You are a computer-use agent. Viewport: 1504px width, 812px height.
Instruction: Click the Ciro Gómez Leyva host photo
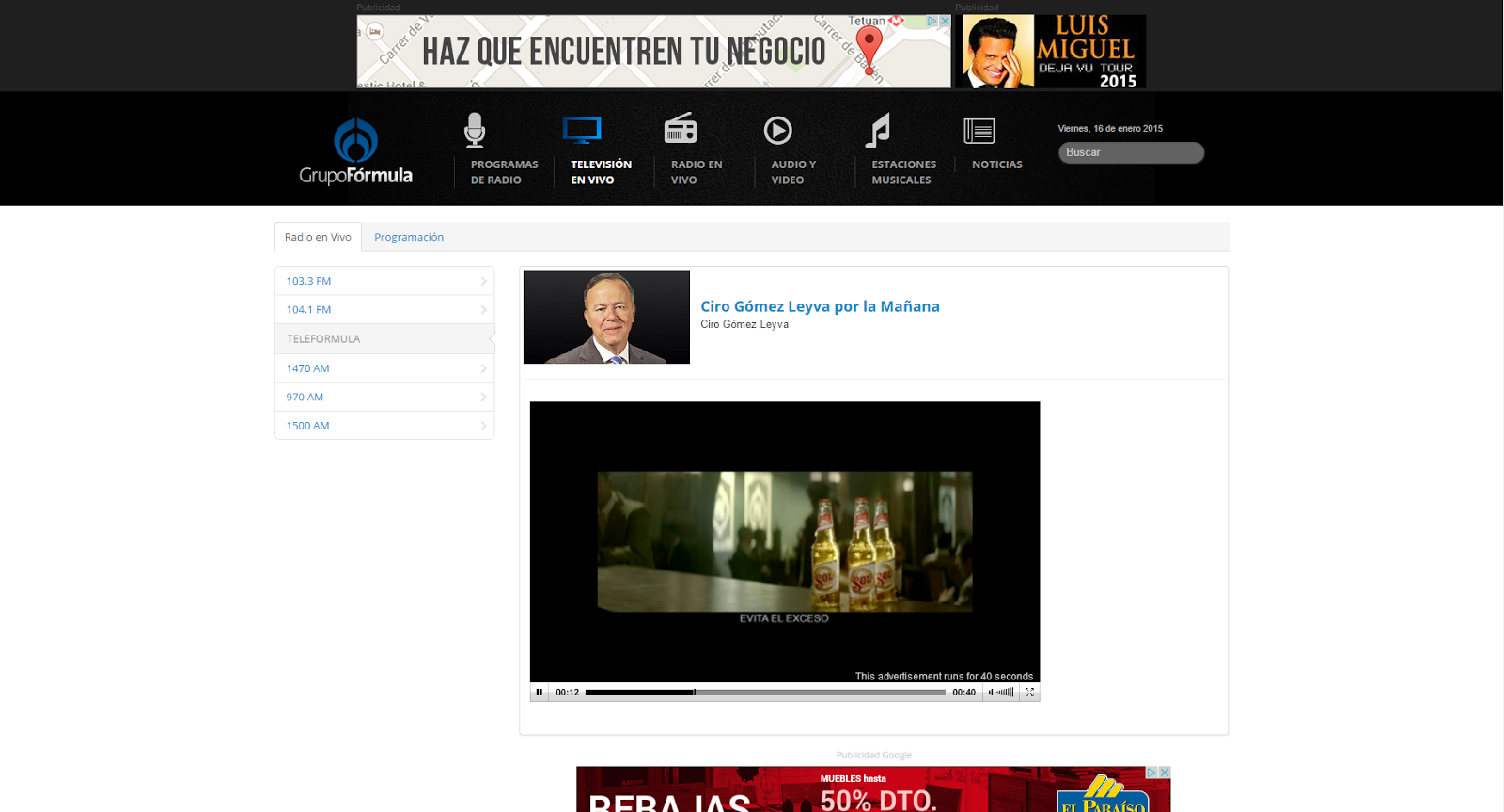click(606, 317)
